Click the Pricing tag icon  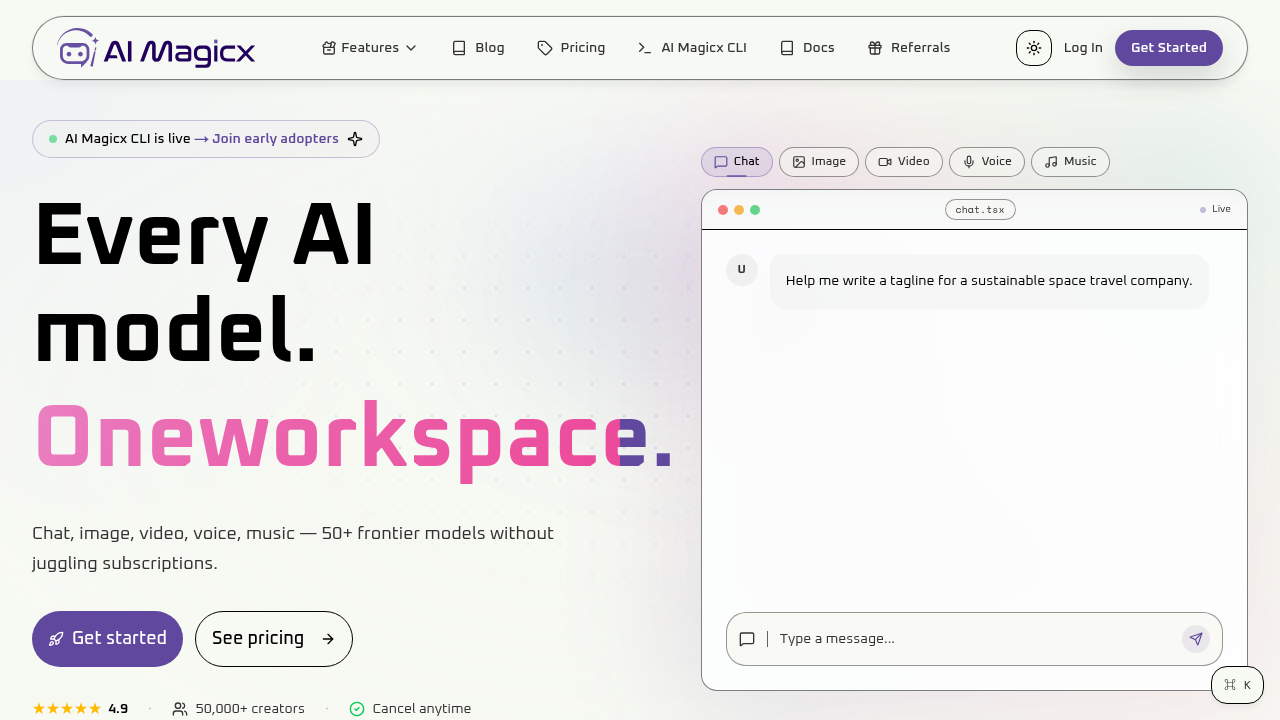point(545,48)
